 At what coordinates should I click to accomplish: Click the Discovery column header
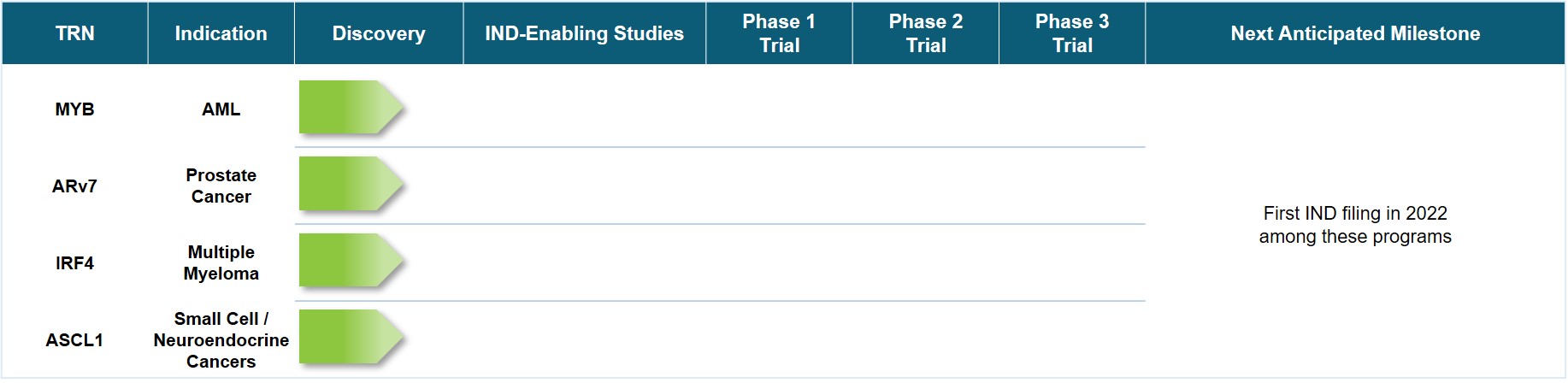click(x=379, y=33)
